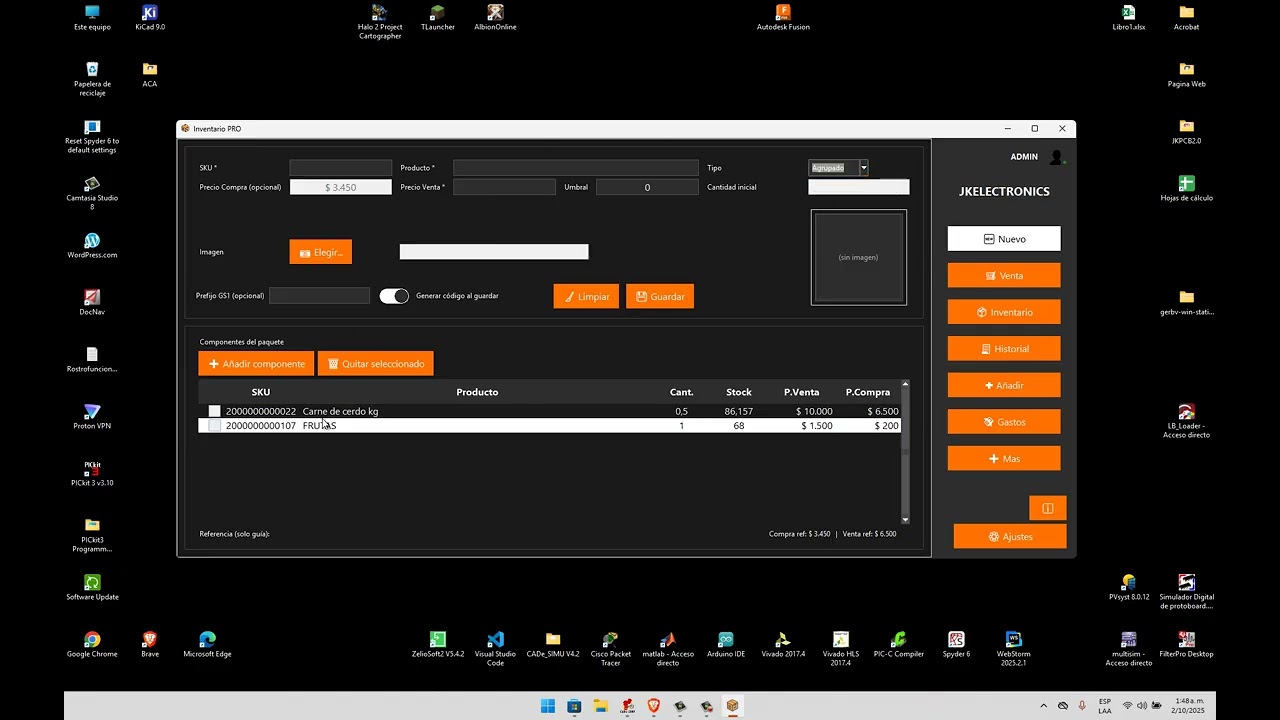Open Proton VPN desktop icon
The width and height of the screenshot is (1280, 720).
click(x=92, y=417)
